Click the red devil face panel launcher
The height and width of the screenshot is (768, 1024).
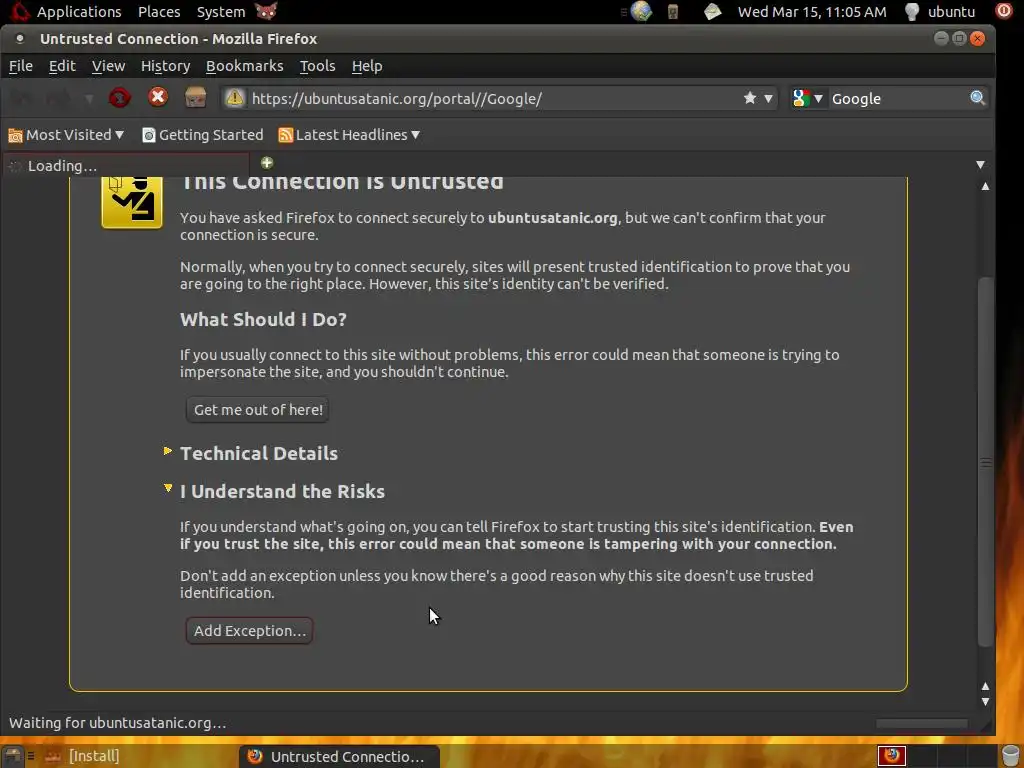pos(266,11)
